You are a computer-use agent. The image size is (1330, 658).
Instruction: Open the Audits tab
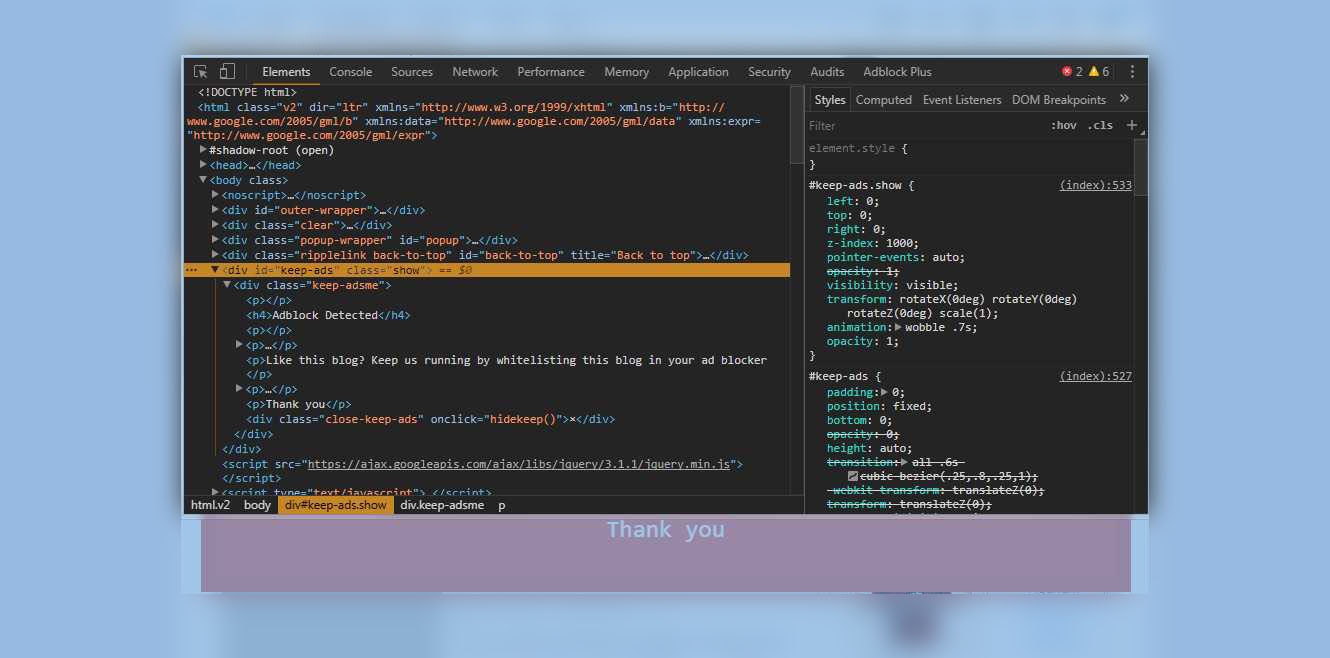[827, 72]
